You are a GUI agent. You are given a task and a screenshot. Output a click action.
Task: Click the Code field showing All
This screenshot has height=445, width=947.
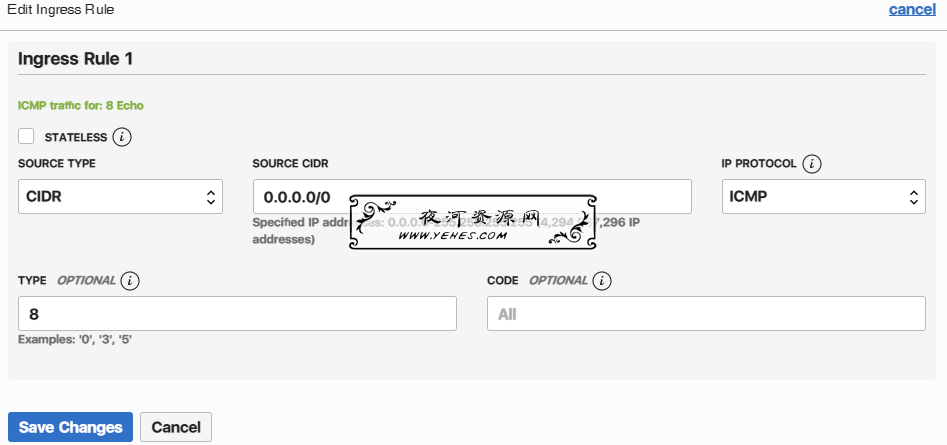click(706, 314)
